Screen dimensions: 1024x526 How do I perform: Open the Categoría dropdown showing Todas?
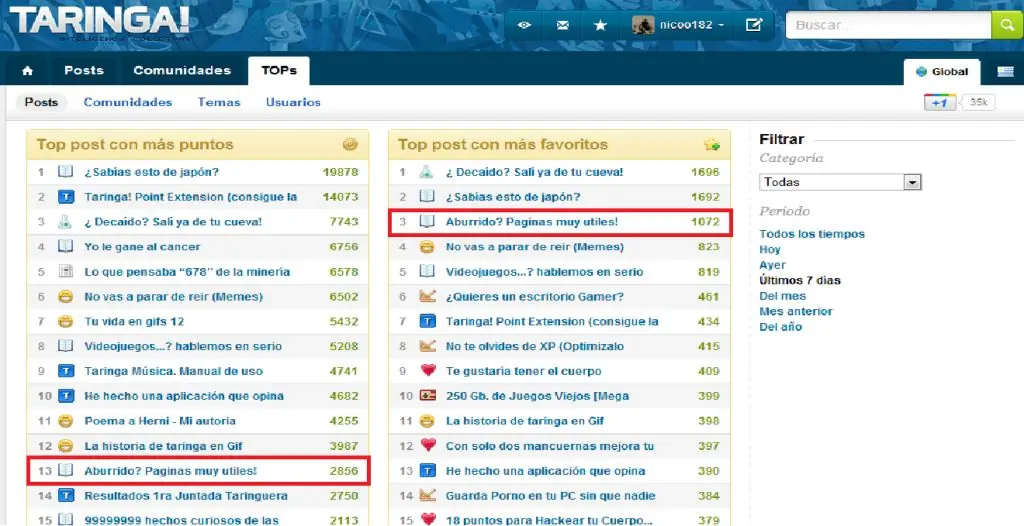(840, 182)
